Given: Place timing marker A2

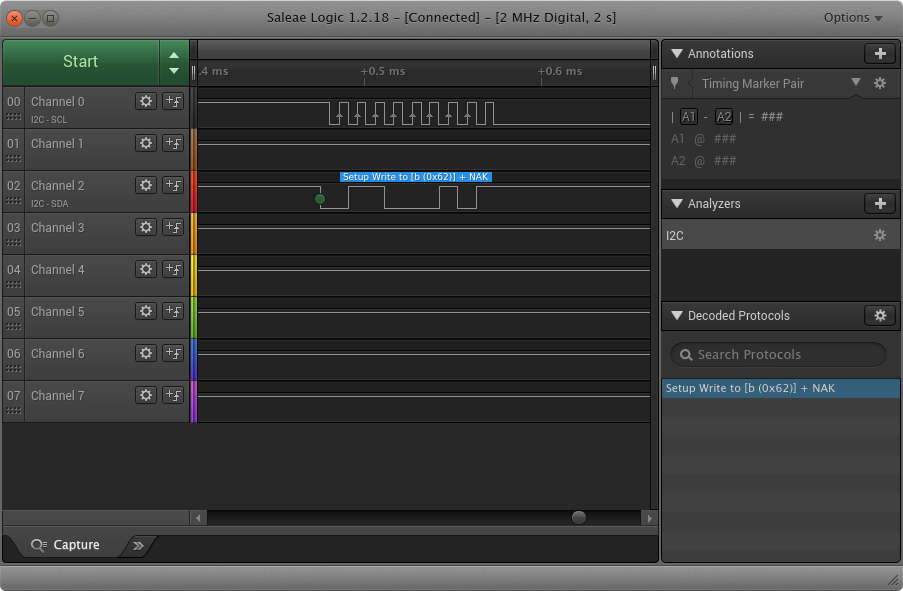Looking at the screenshot, I should (723, 117).
